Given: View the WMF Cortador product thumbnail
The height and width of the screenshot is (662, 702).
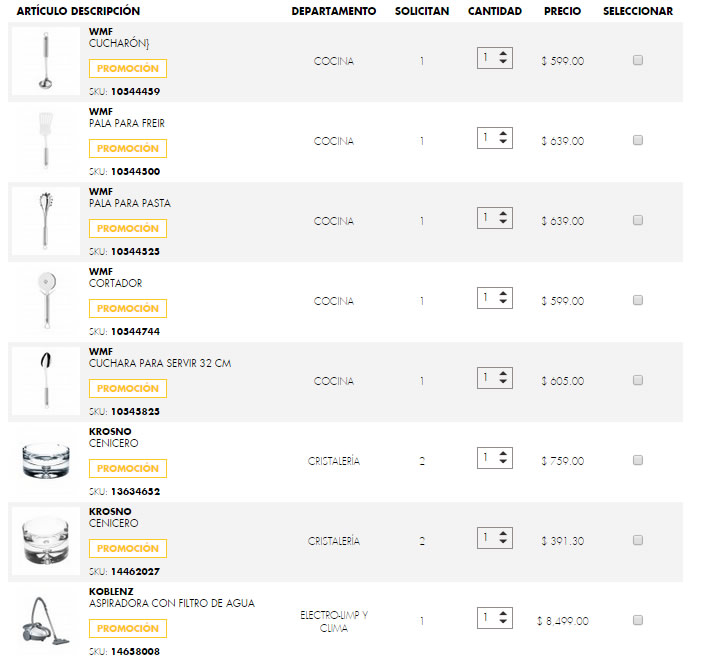Looking at the screenshot, I should coord(45,301).
